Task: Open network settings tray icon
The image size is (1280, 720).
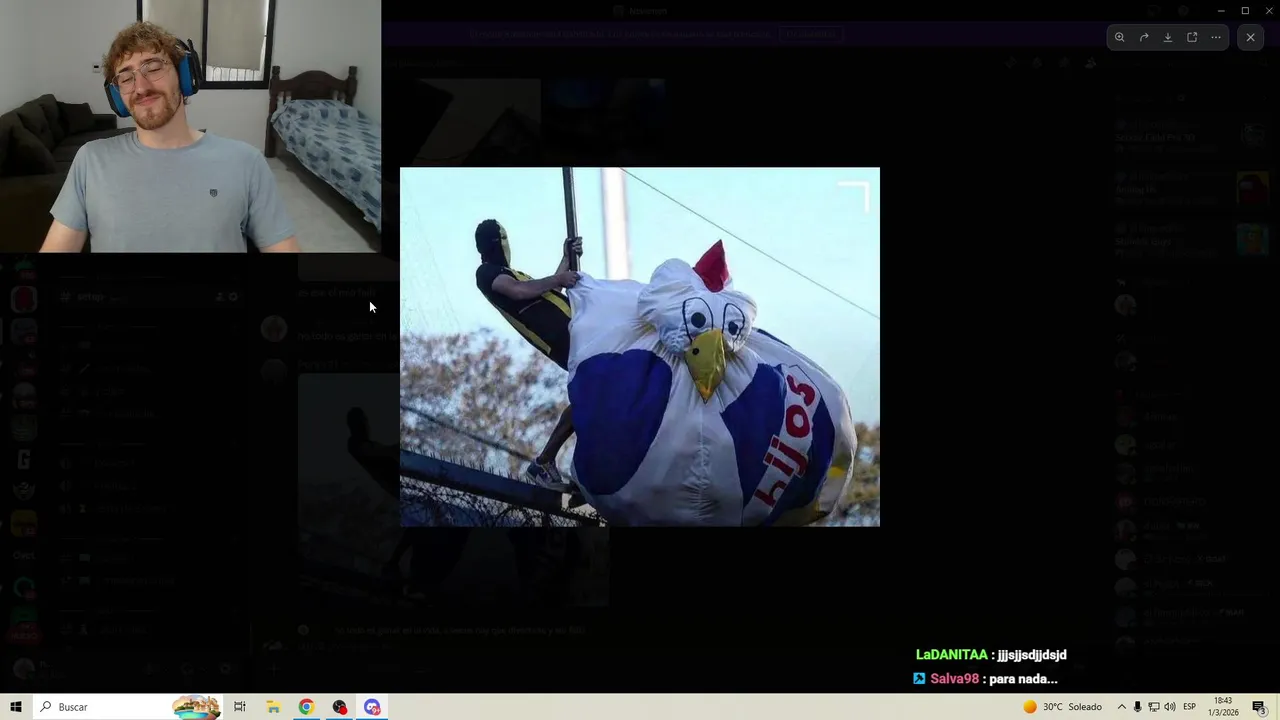Action: [1153, 707]
